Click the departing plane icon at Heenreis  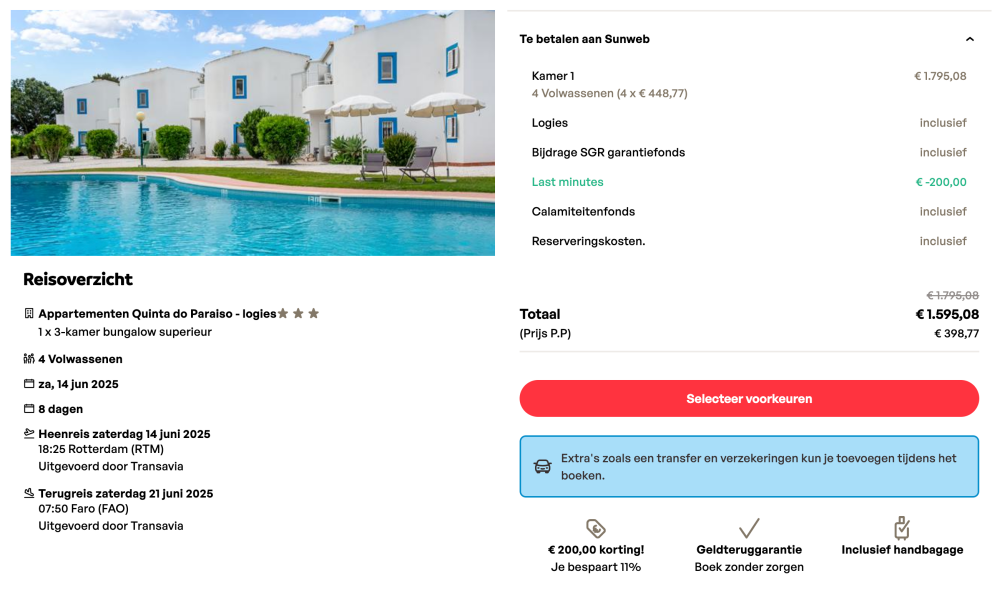(29, 433)
